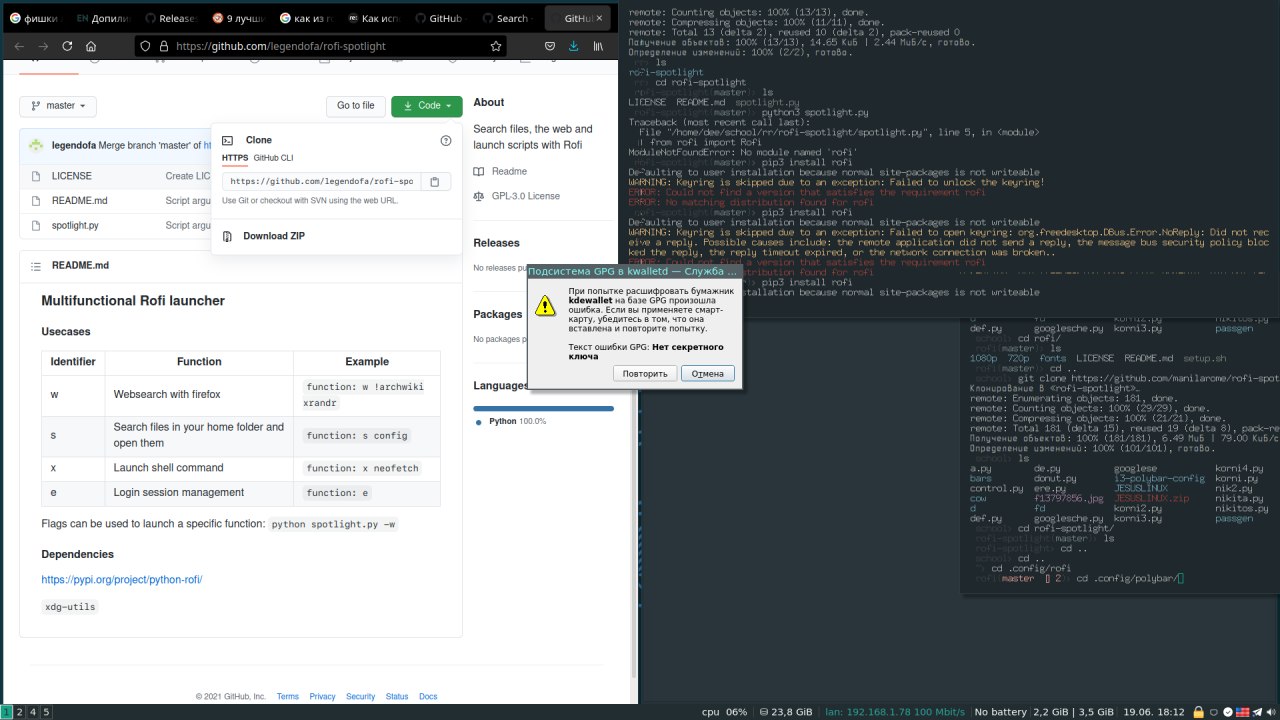1280x720 pixels.
Task: Switch to the 'фишки' Google tab
Action: coord(35,18)
